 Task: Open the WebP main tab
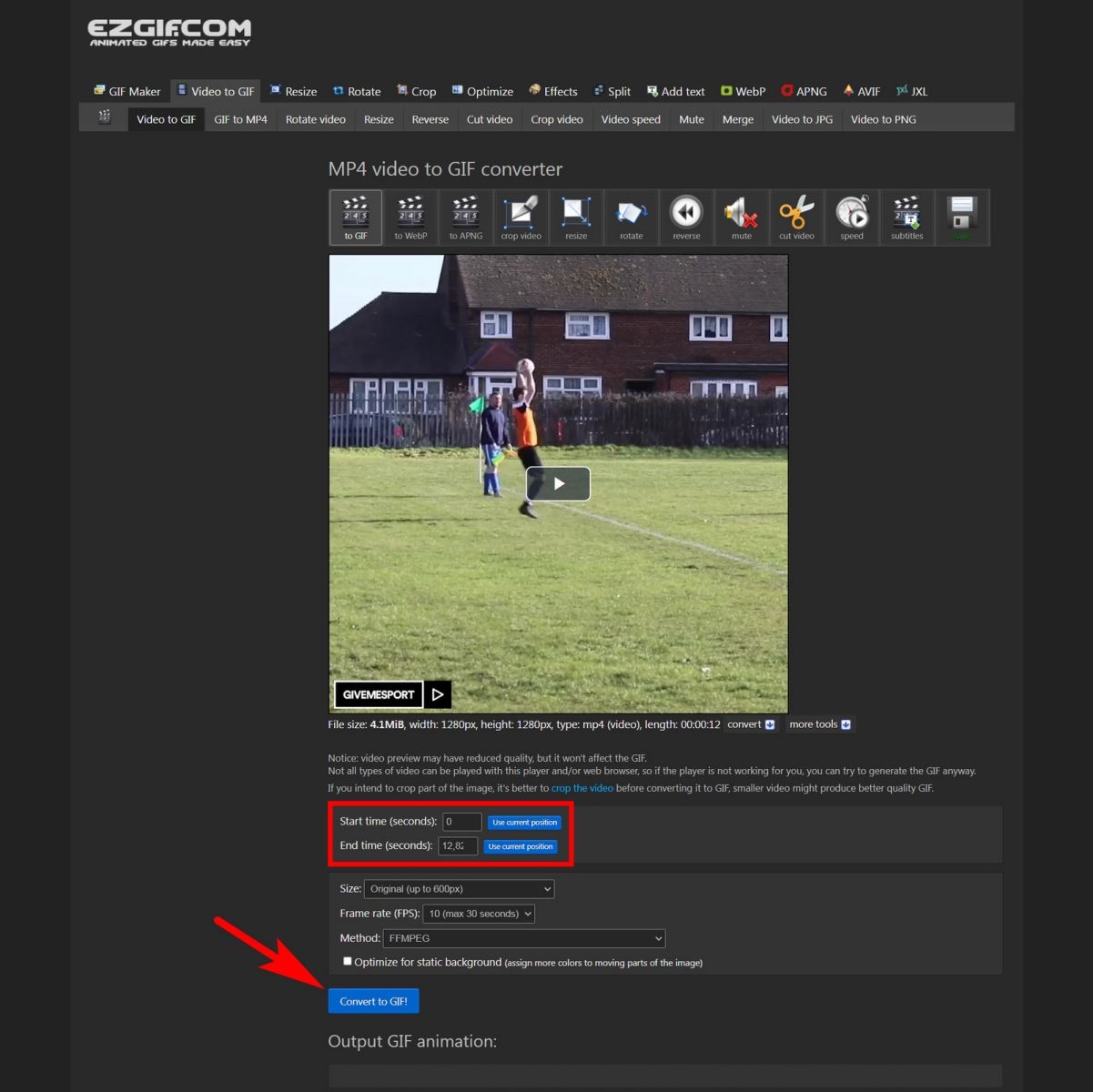click(743, 91)
